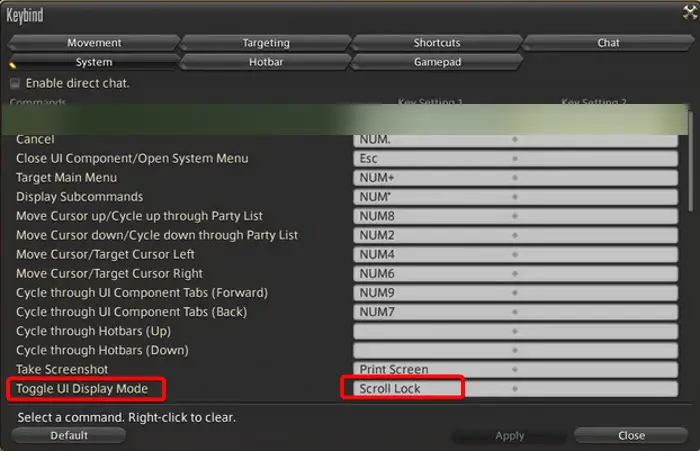Select the Take Screenshot command
The image size is (700, 451).
[x=62, y=370]
